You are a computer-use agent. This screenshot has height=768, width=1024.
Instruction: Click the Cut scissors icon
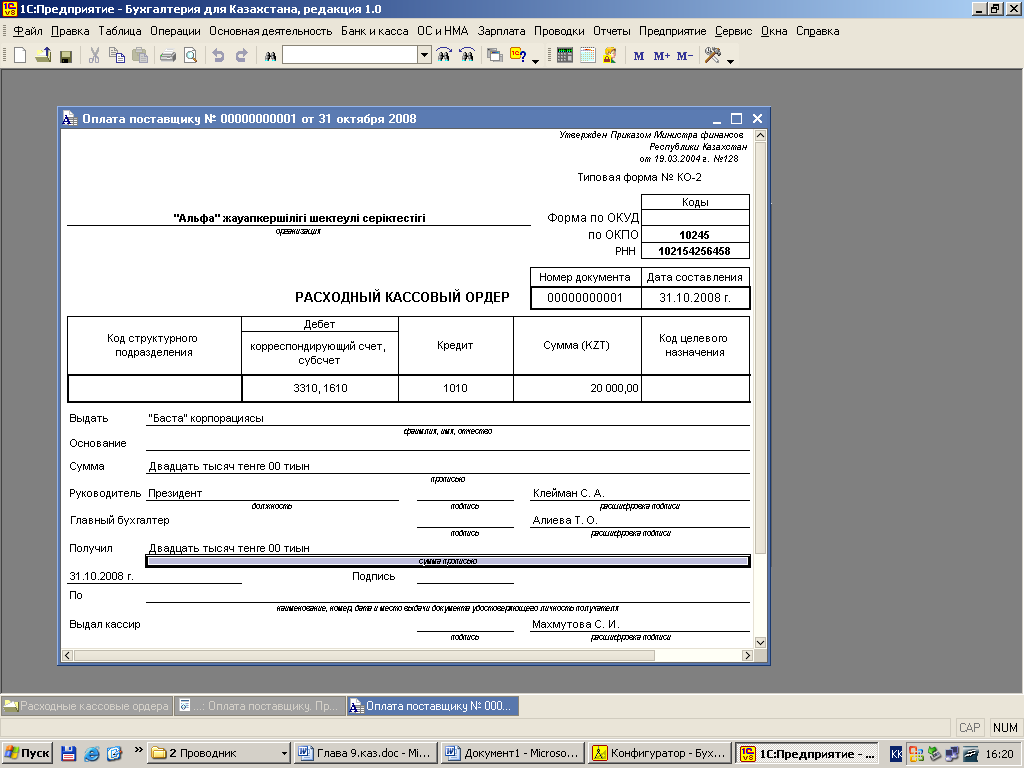(94, 56)
